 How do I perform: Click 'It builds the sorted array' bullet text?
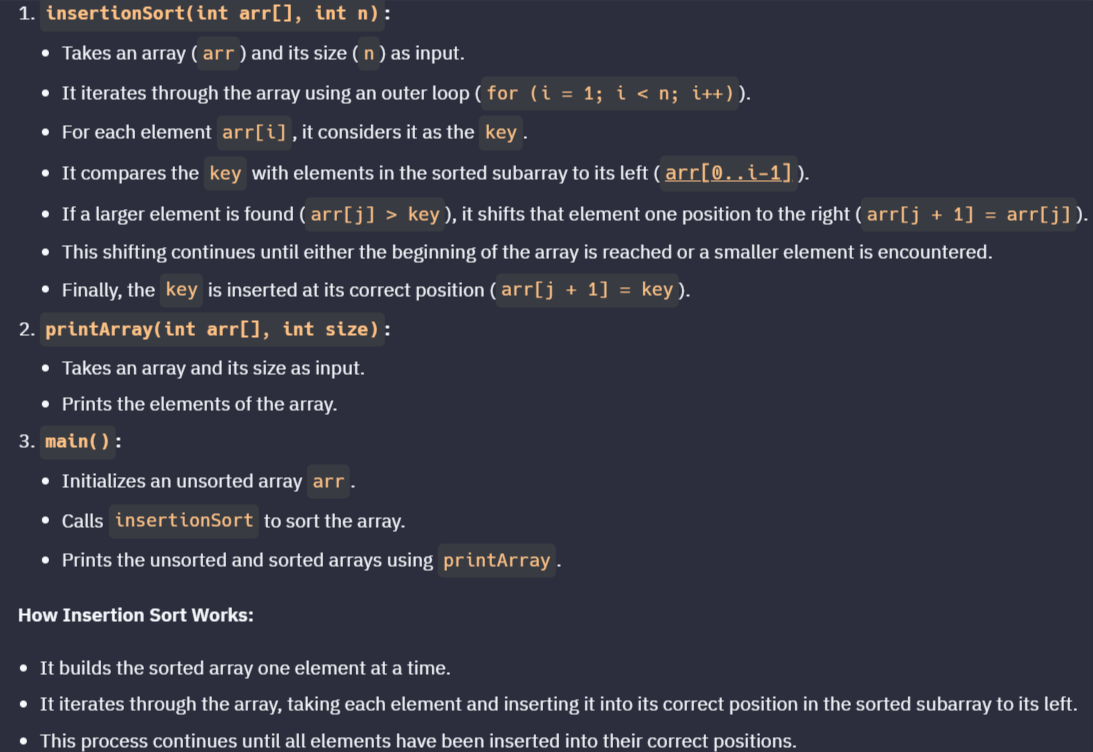(245, 668)
